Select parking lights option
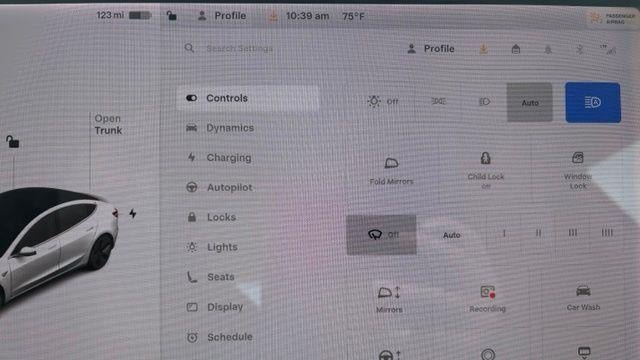This screenshot has height=360, width=640. 439,101
